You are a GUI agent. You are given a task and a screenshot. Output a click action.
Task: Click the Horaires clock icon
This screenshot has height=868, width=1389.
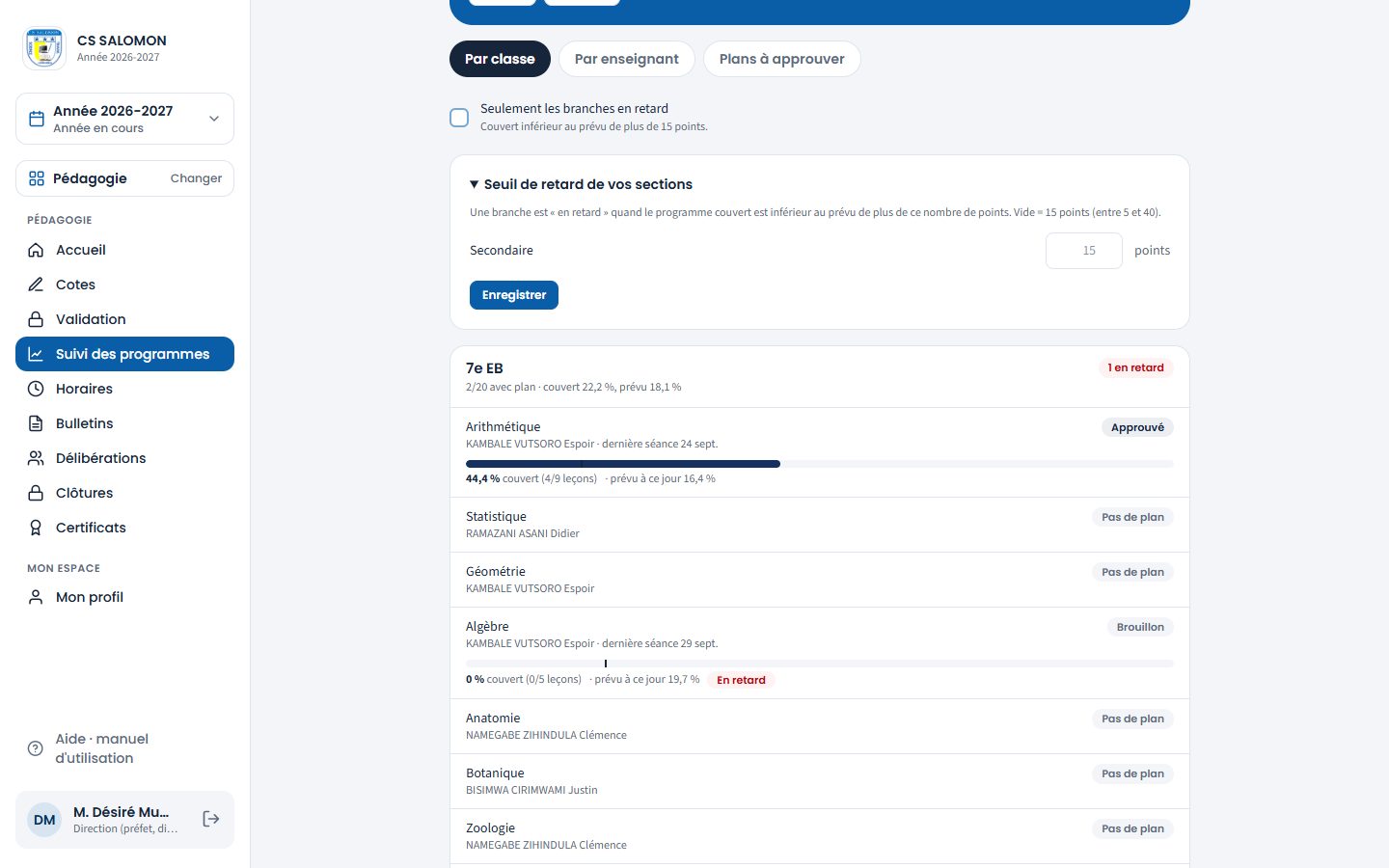pyautogui.click(x=36, y=389)
